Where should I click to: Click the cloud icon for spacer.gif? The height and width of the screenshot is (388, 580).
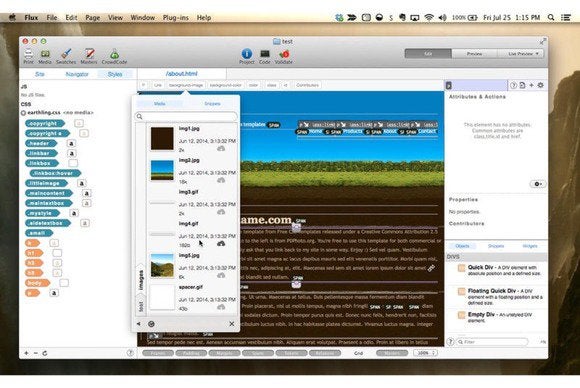(x=221, y=307)
